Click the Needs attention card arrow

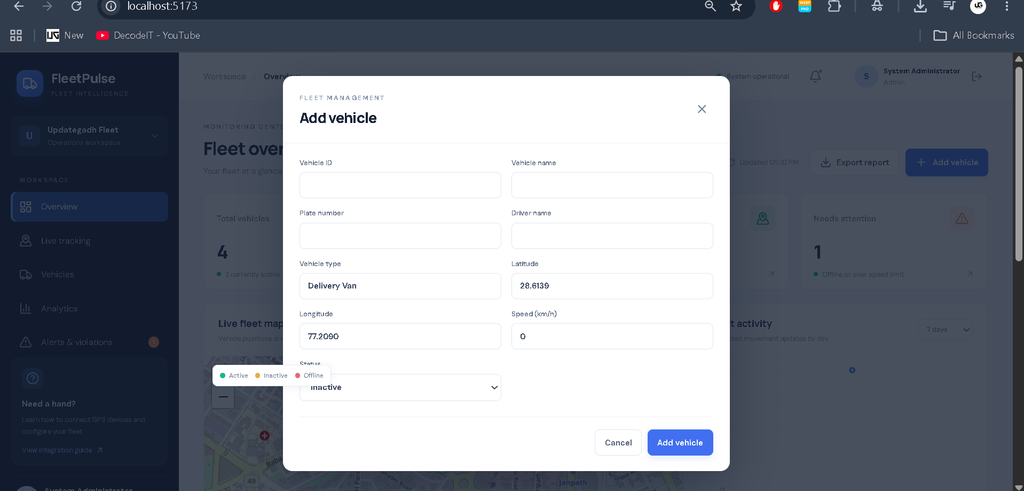(x=969, y=274)
